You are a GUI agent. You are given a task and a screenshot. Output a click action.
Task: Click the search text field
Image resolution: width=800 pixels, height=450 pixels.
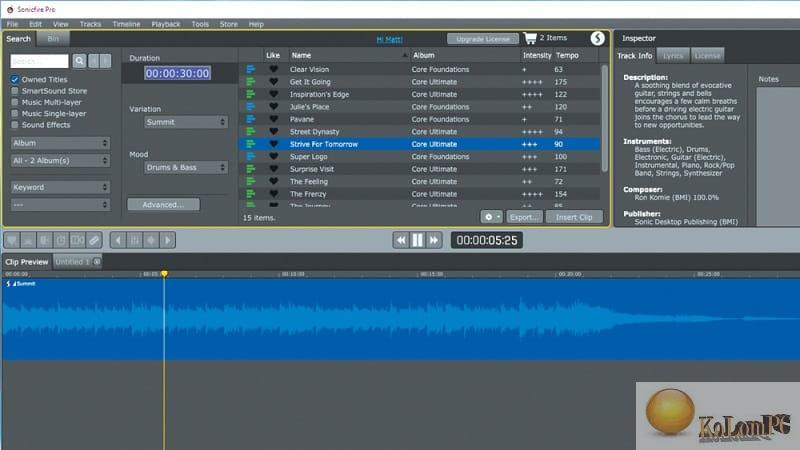pos(39,61)
